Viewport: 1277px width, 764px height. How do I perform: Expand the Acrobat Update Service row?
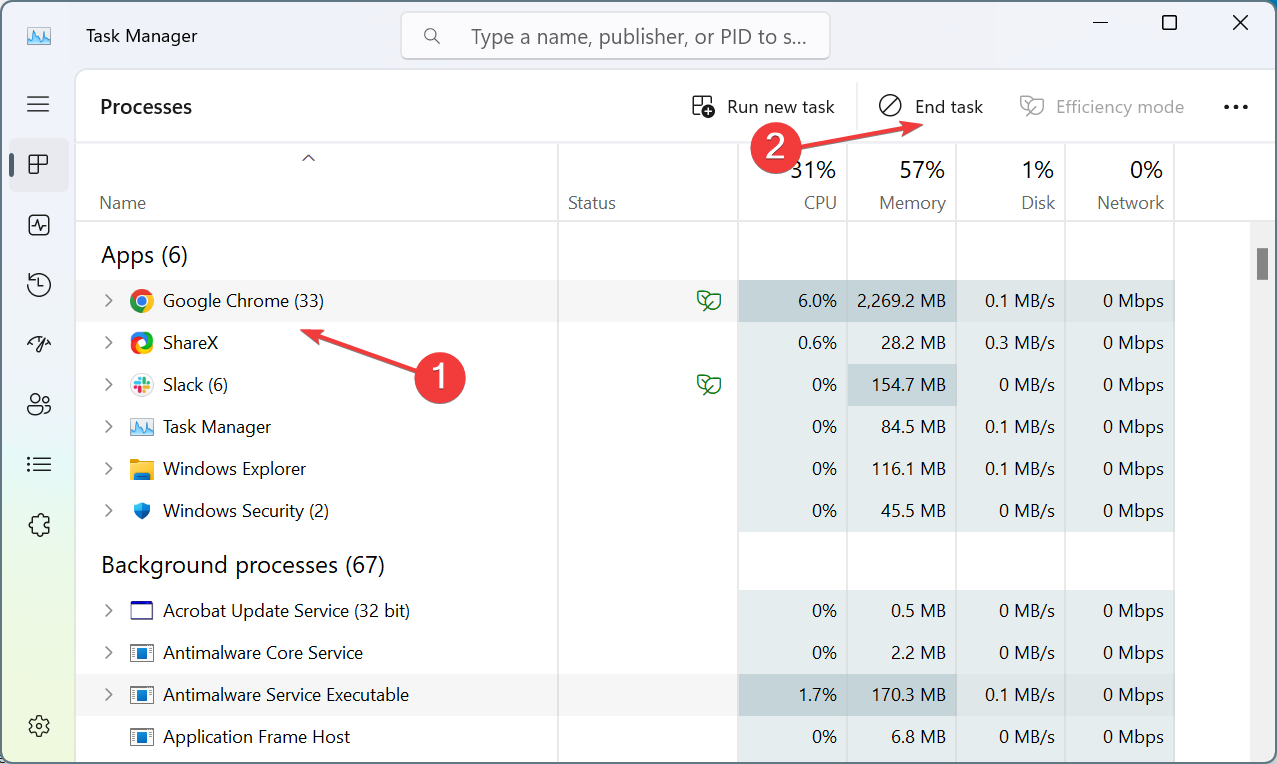coord(109,611)
